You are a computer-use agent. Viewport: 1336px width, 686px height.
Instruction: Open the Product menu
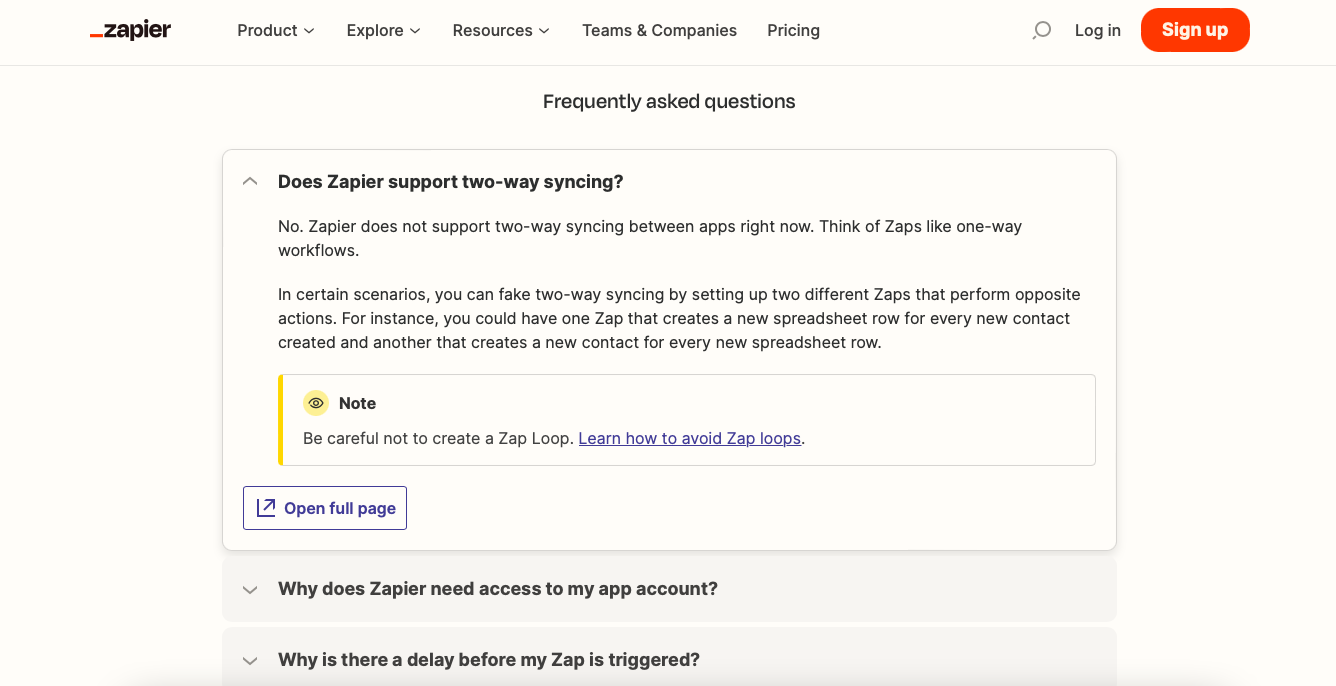tap(276, 30)
